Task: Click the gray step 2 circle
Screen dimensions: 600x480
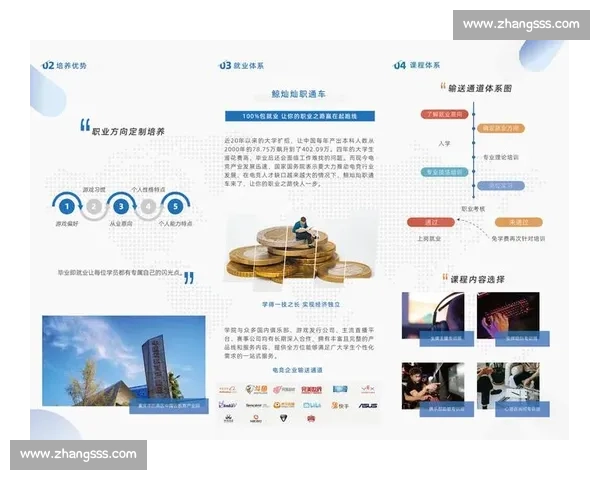Action: tap(93, 207)
